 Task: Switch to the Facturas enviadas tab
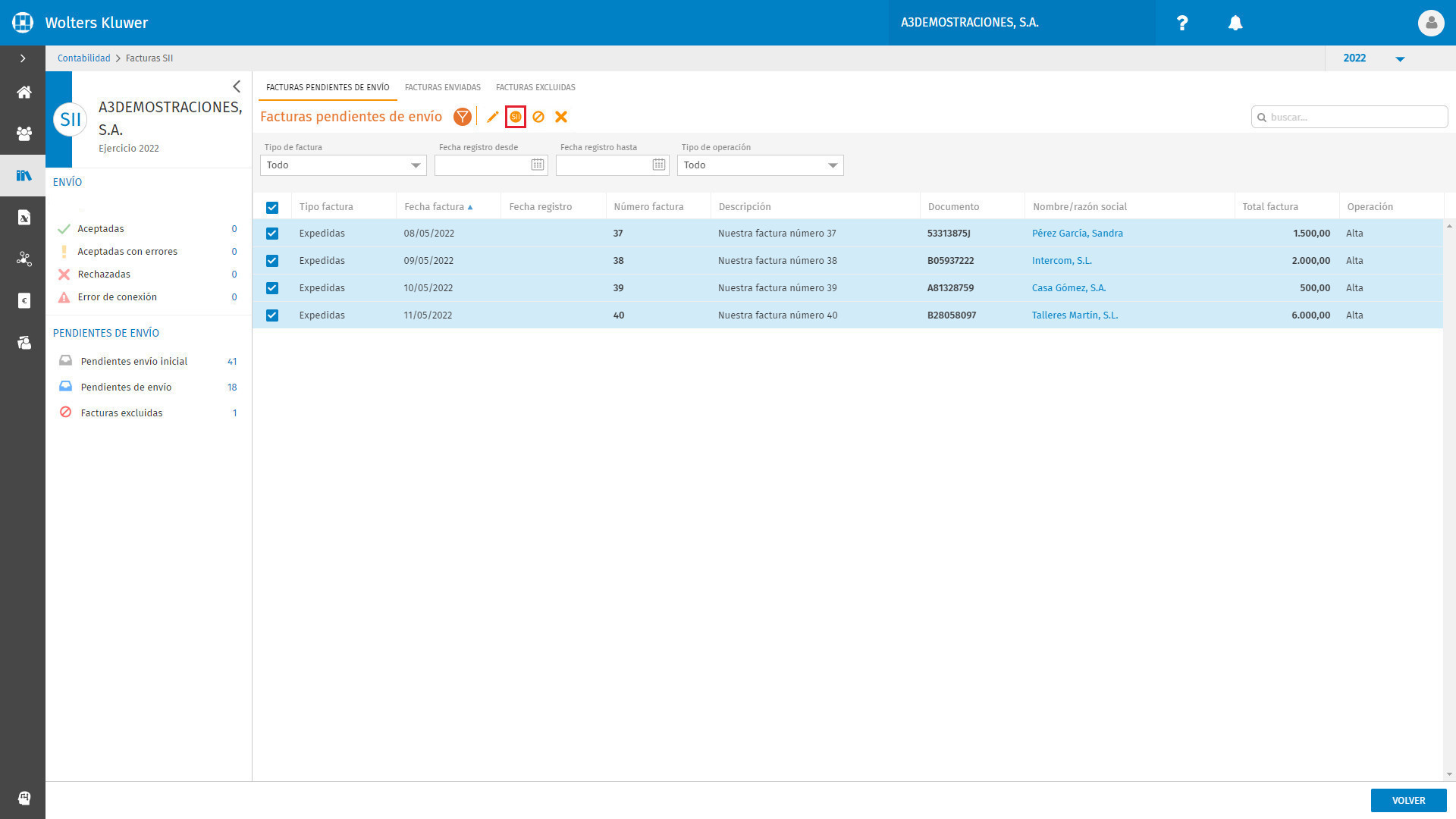click(443, 87)
